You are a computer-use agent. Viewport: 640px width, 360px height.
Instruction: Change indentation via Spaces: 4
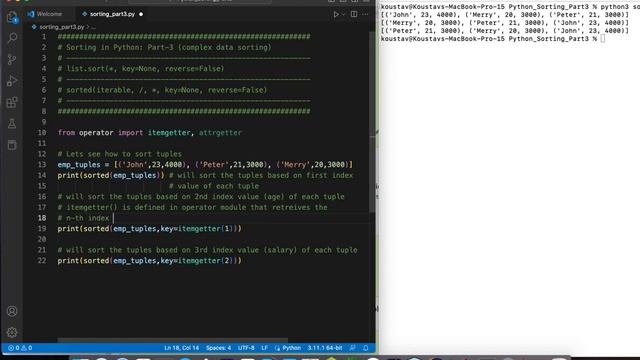[218, 348]
